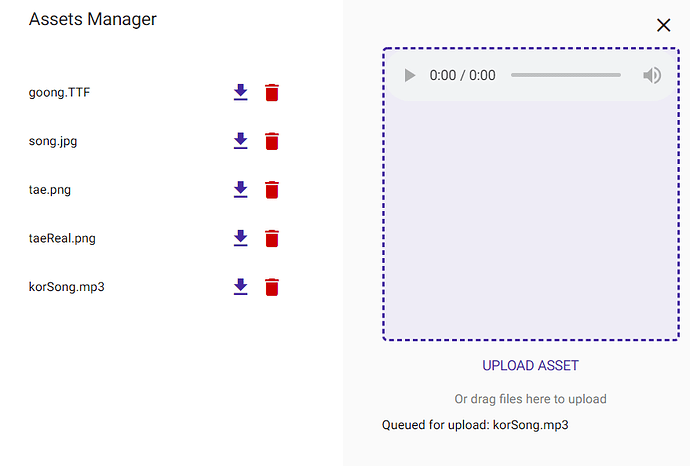Close the Assets Manager dialog

pyautogui.click(x=663, y=25)
